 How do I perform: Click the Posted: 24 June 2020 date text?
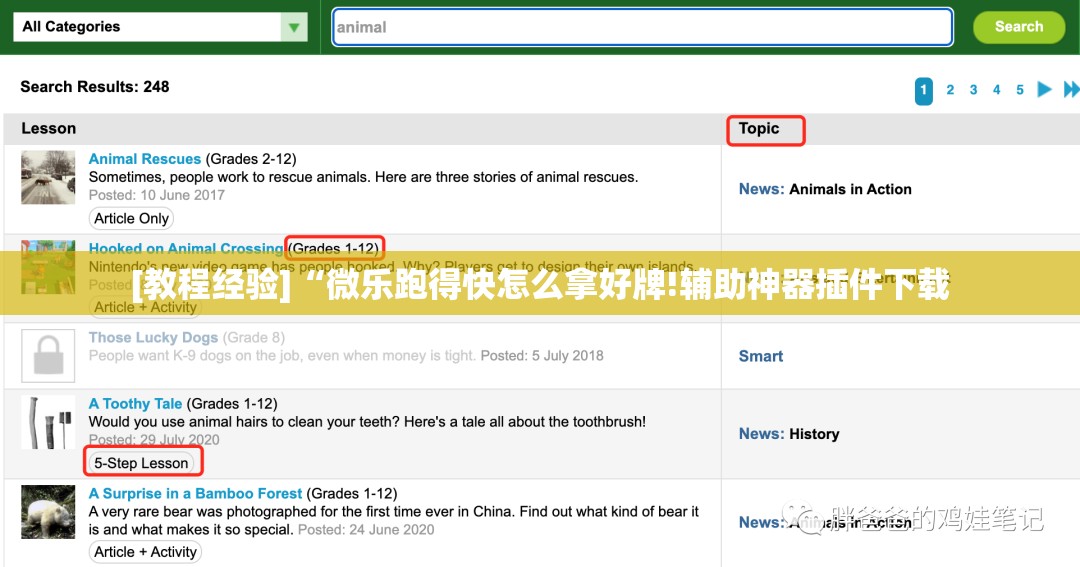click(366, 530)
